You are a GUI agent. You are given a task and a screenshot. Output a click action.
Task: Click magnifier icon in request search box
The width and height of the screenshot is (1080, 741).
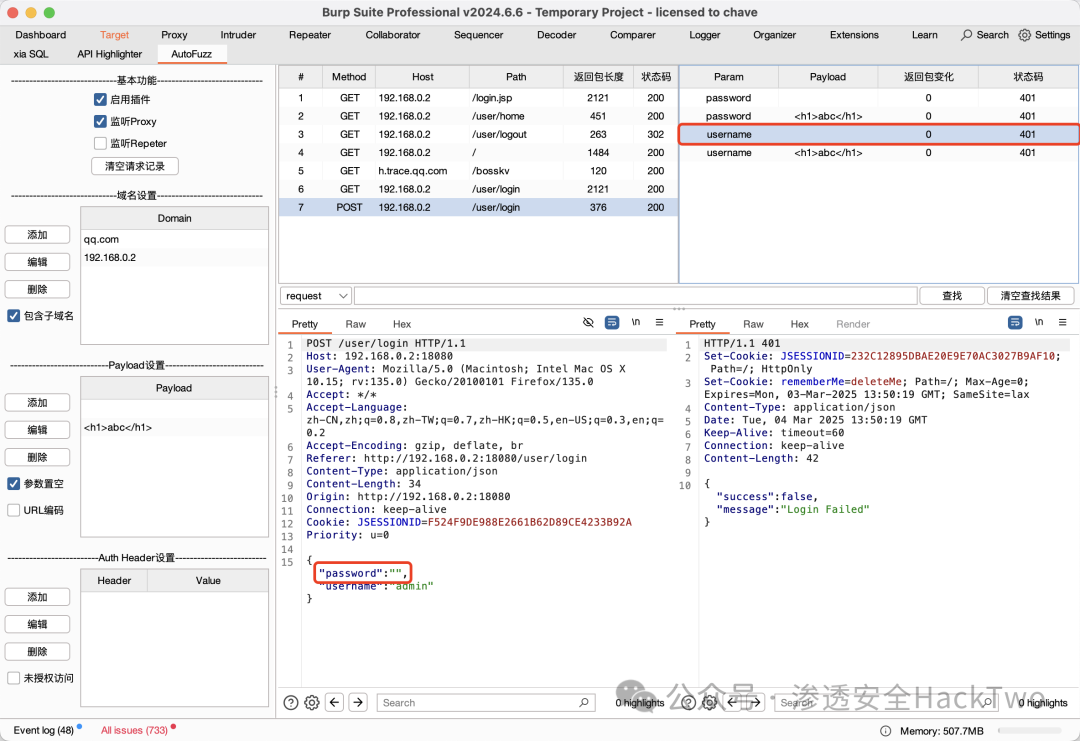pos(583,702)
